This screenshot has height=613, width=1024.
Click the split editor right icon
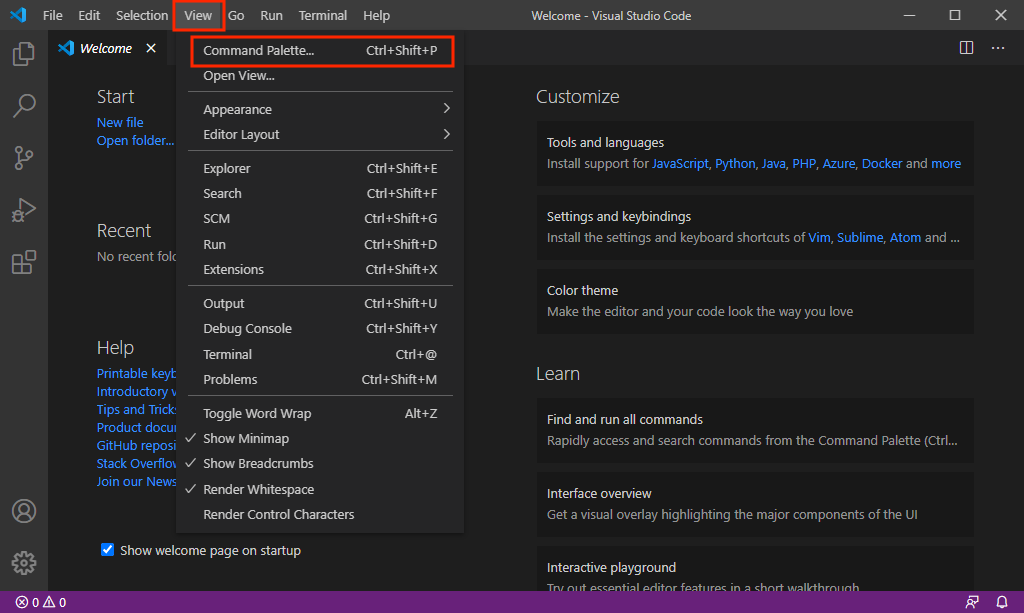967,48
